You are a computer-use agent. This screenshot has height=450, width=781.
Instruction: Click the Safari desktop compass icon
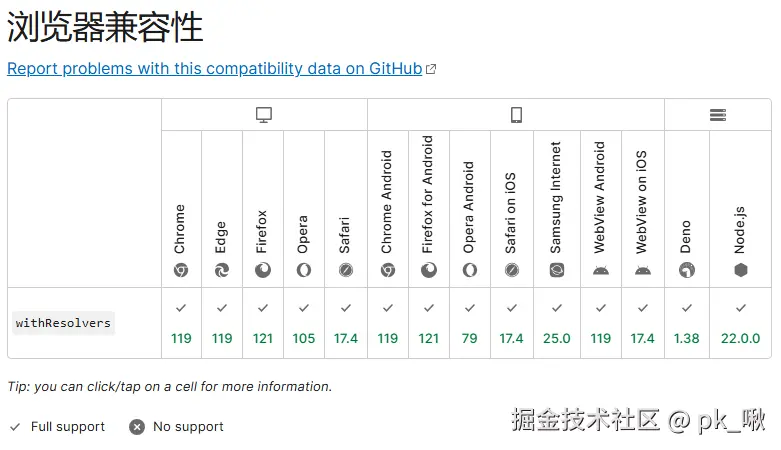346,270
